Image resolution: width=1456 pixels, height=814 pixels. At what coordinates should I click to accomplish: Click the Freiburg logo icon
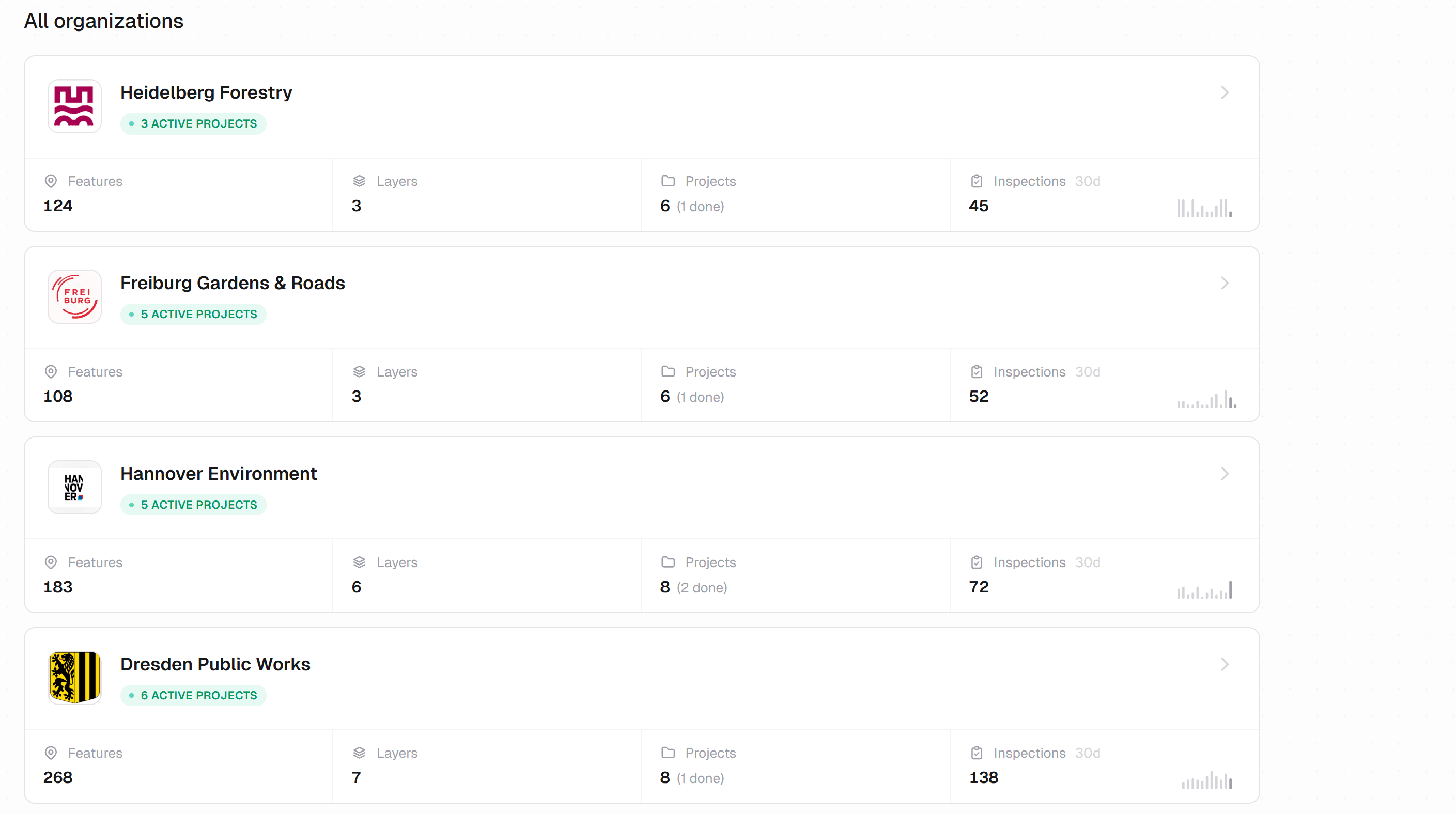74,296
